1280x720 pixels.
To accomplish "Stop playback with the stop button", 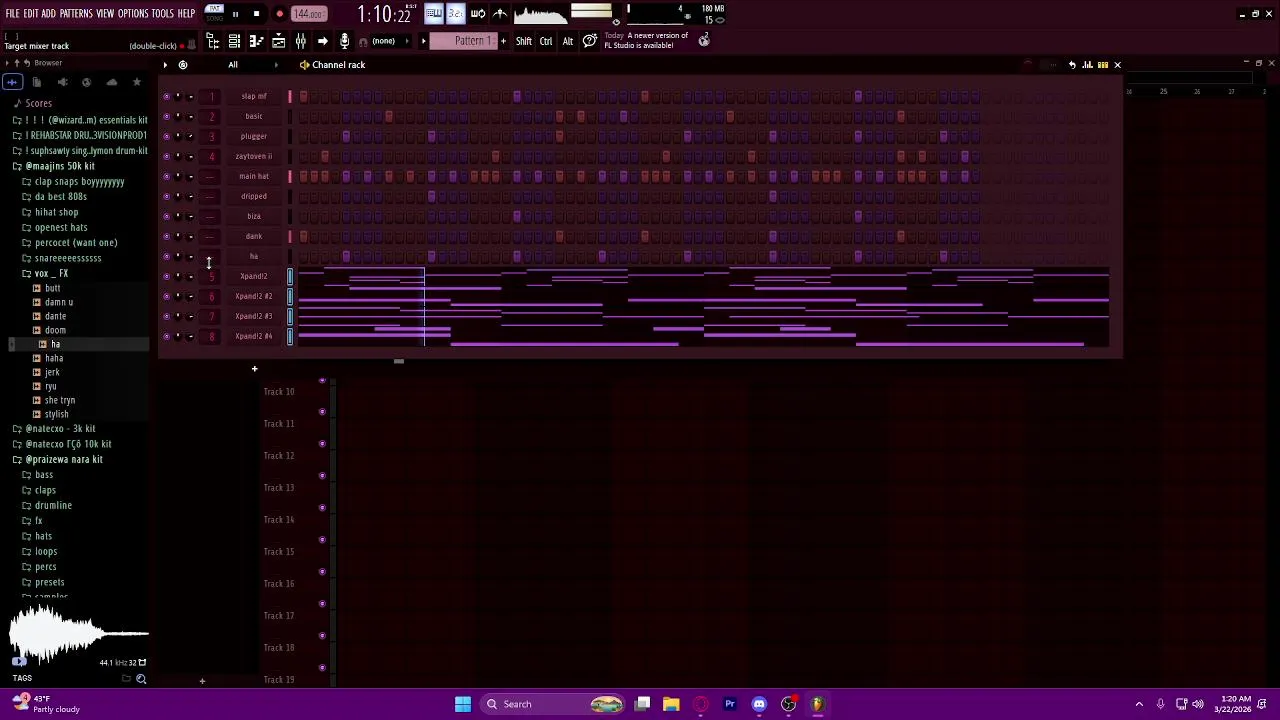I will [256, 14].
